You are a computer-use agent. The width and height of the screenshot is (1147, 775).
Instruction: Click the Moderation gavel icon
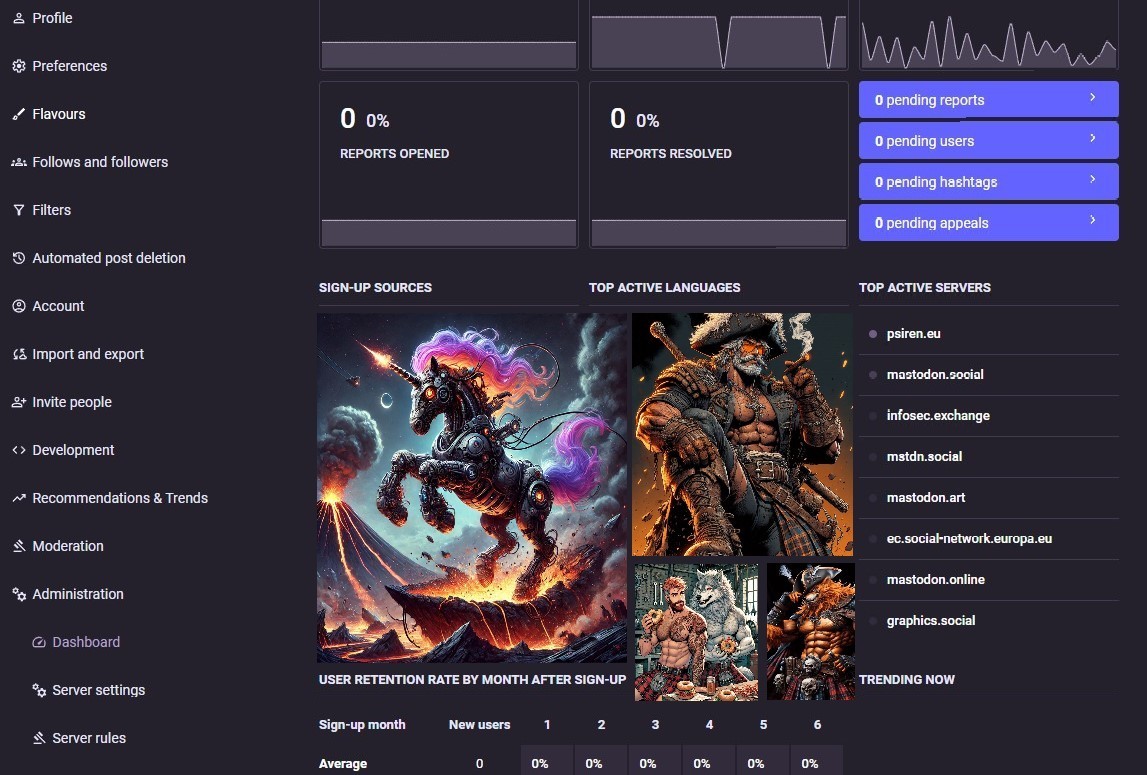pos(19,546)
